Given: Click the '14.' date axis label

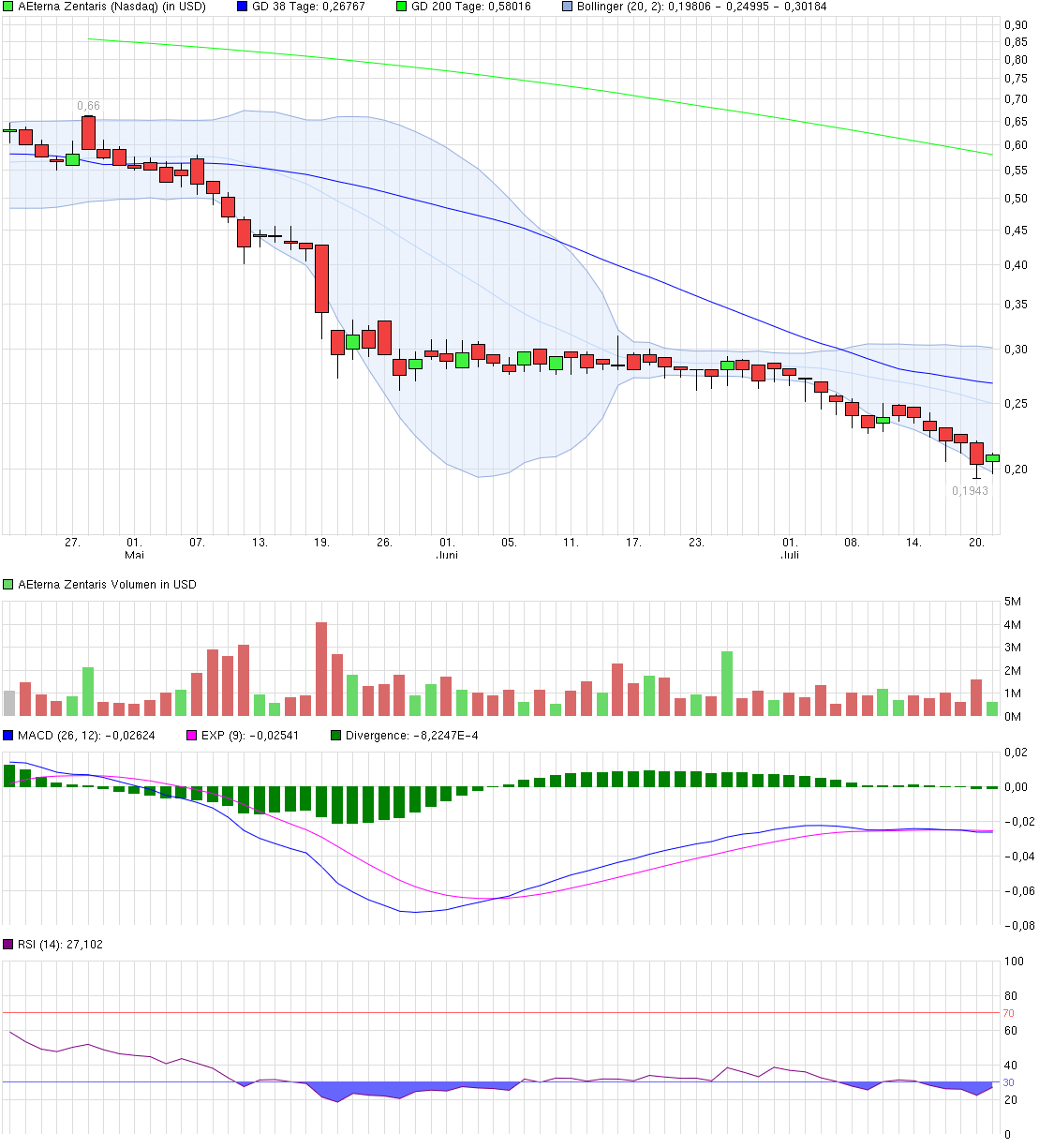Looking at the screenshot, I should point(914,543).
